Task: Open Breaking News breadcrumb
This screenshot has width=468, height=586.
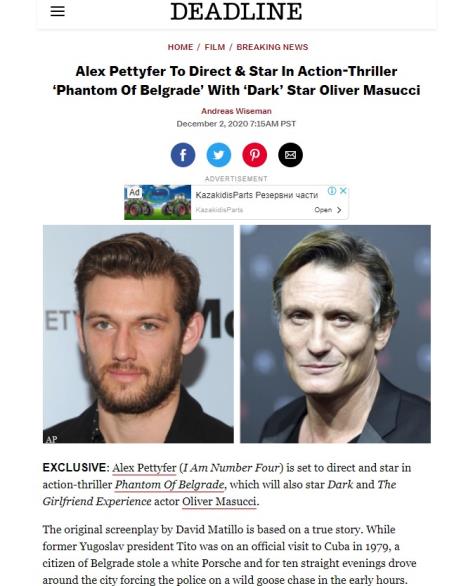Action: pyautogui.click(x=272, y=47)
